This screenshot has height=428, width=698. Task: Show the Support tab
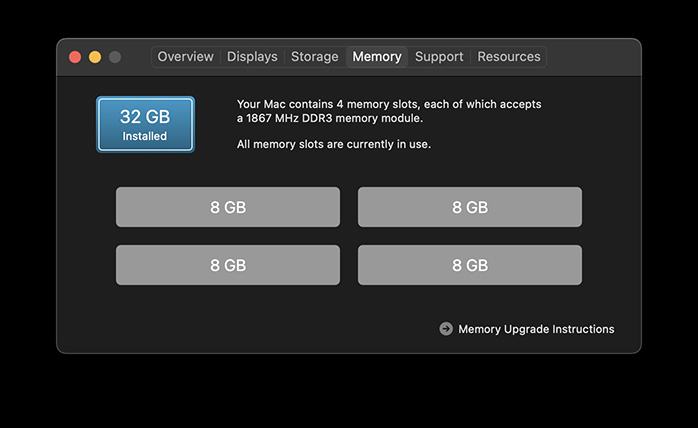coord(439,57)
